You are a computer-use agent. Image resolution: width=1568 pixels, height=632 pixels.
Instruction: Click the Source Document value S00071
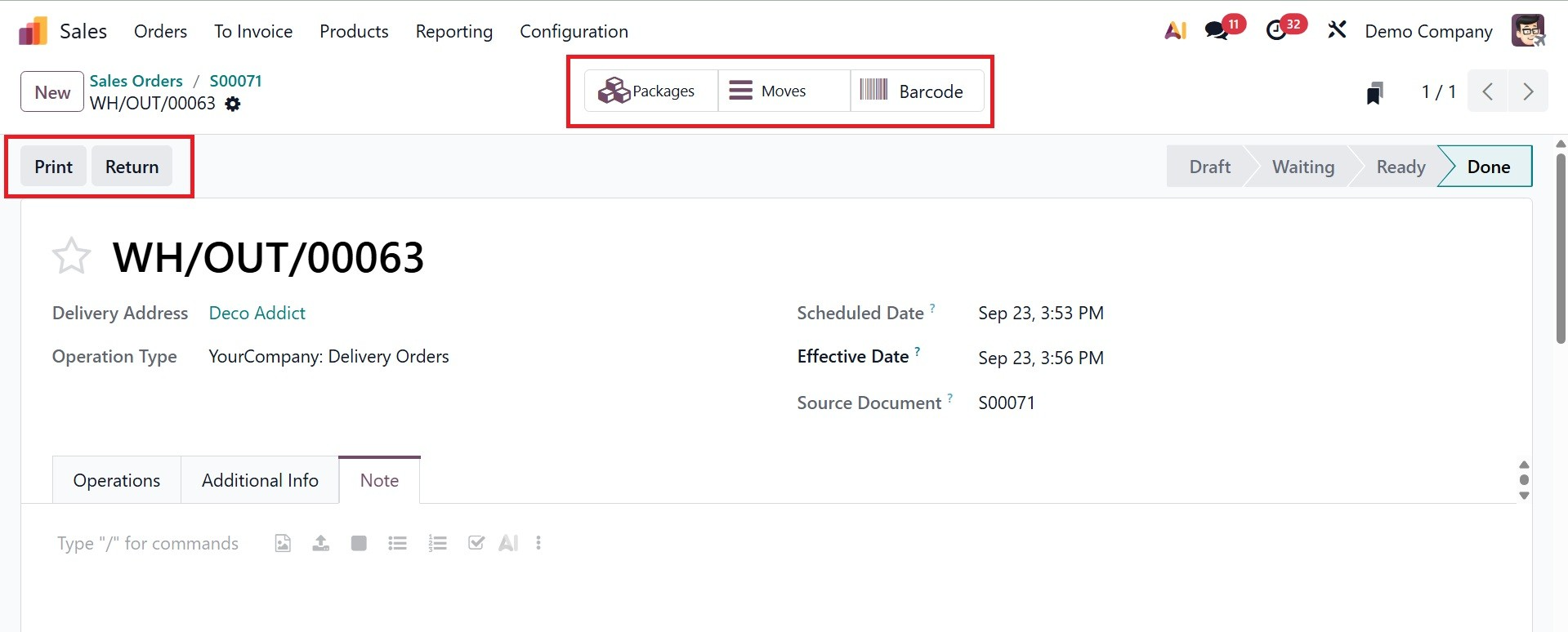1007,403
